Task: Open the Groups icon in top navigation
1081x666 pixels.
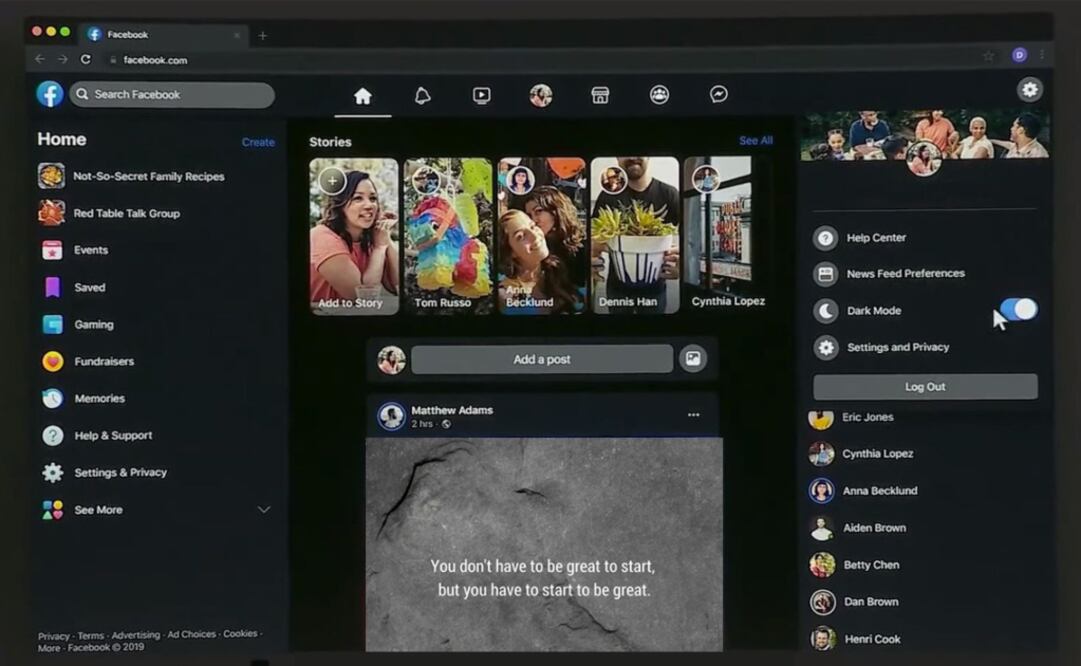Action: (658, 95)
